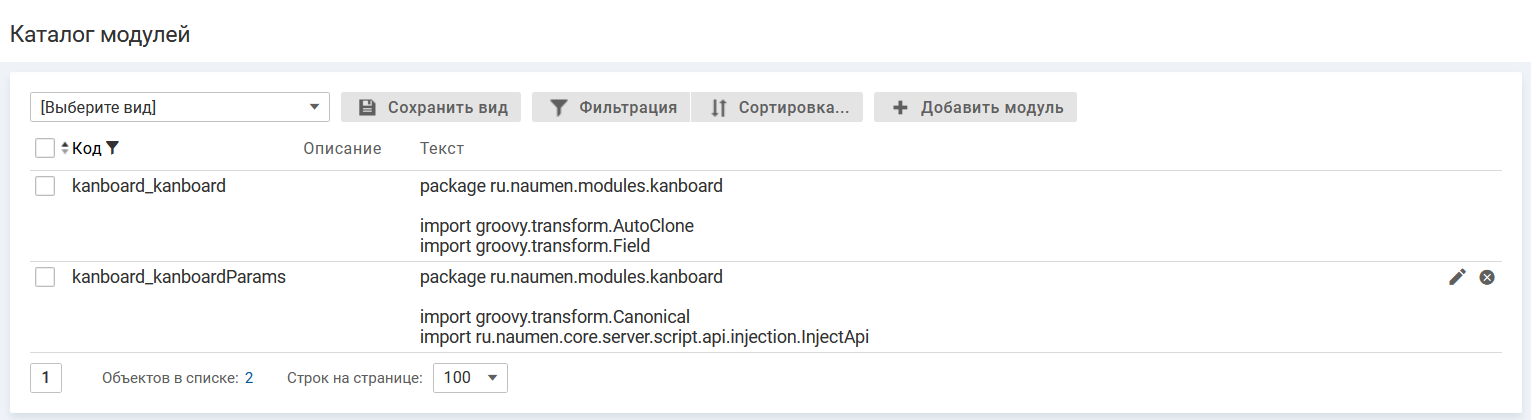This screenshot has width=1531, height=420.
Task: Click the pencil edit icon for kanboard_kanboardParams
Action: [1457, 277]
